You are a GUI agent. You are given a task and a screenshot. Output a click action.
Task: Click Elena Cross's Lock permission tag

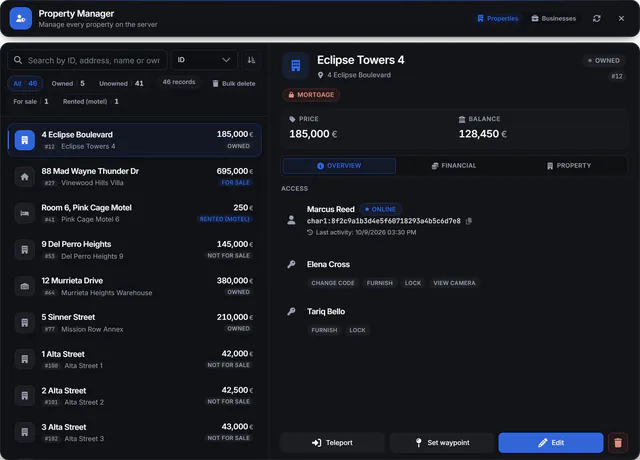413,283
